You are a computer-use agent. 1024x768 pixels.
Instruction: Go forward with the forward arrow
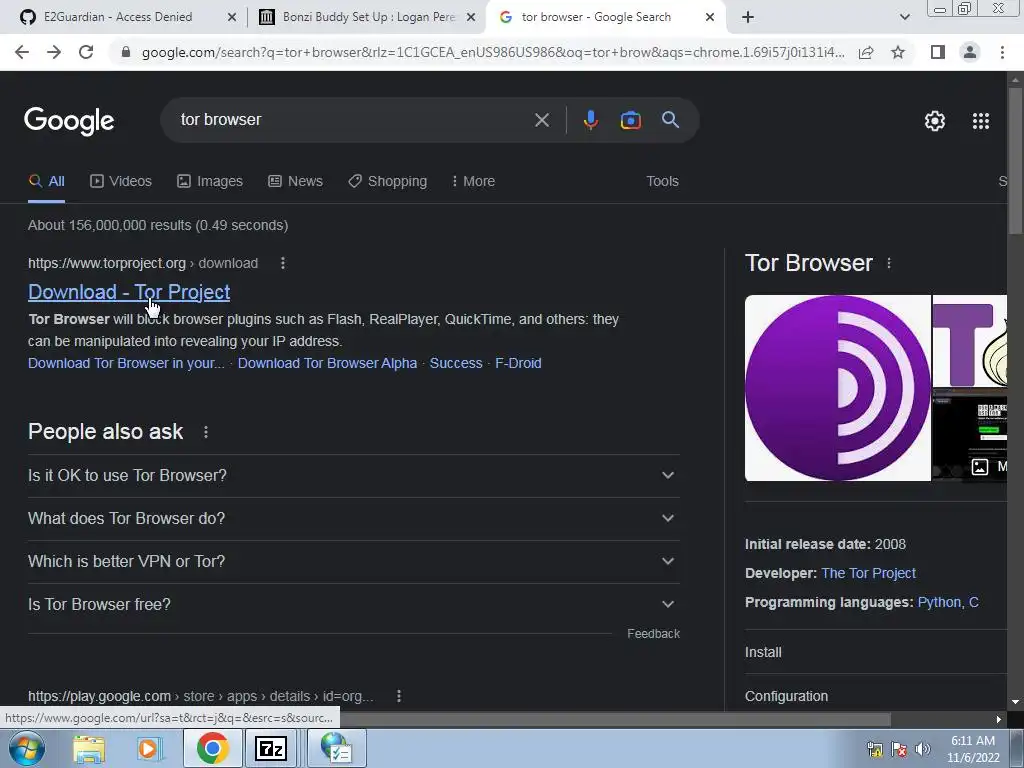click(54, 52)
